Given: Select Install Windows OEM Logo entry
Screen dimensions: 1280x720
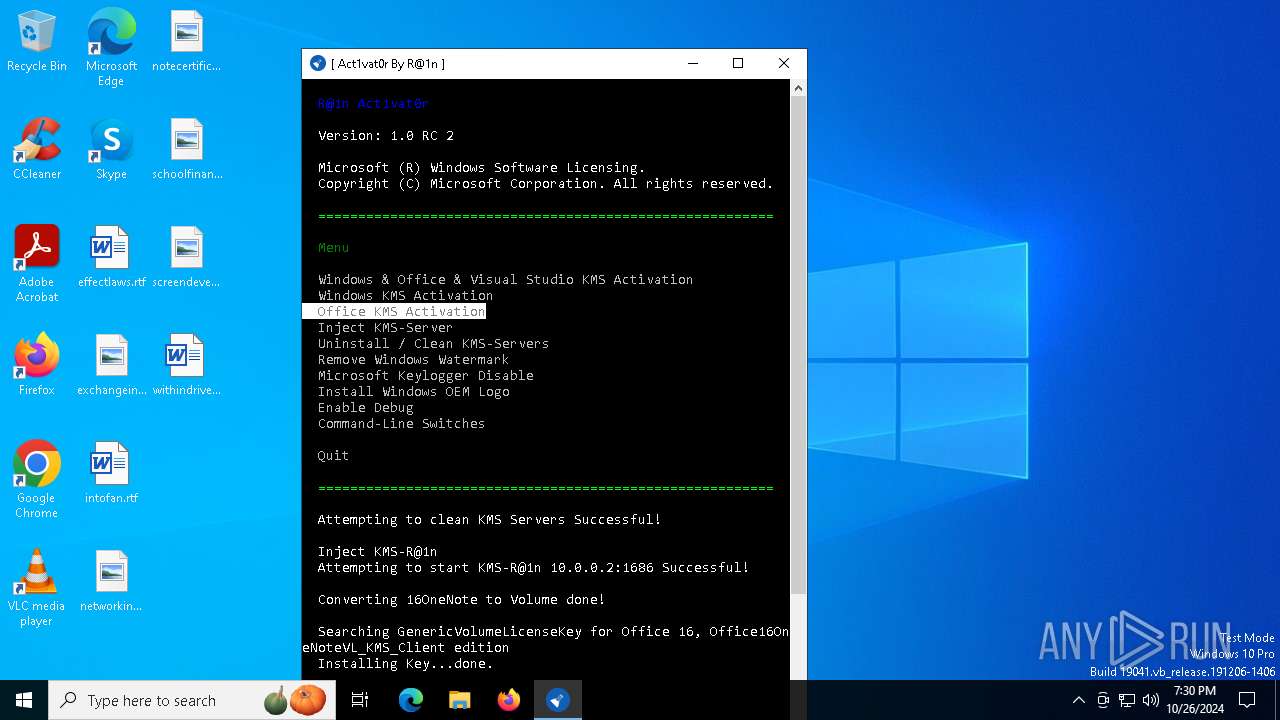Looking at the screenshot, I should (413, 391).
